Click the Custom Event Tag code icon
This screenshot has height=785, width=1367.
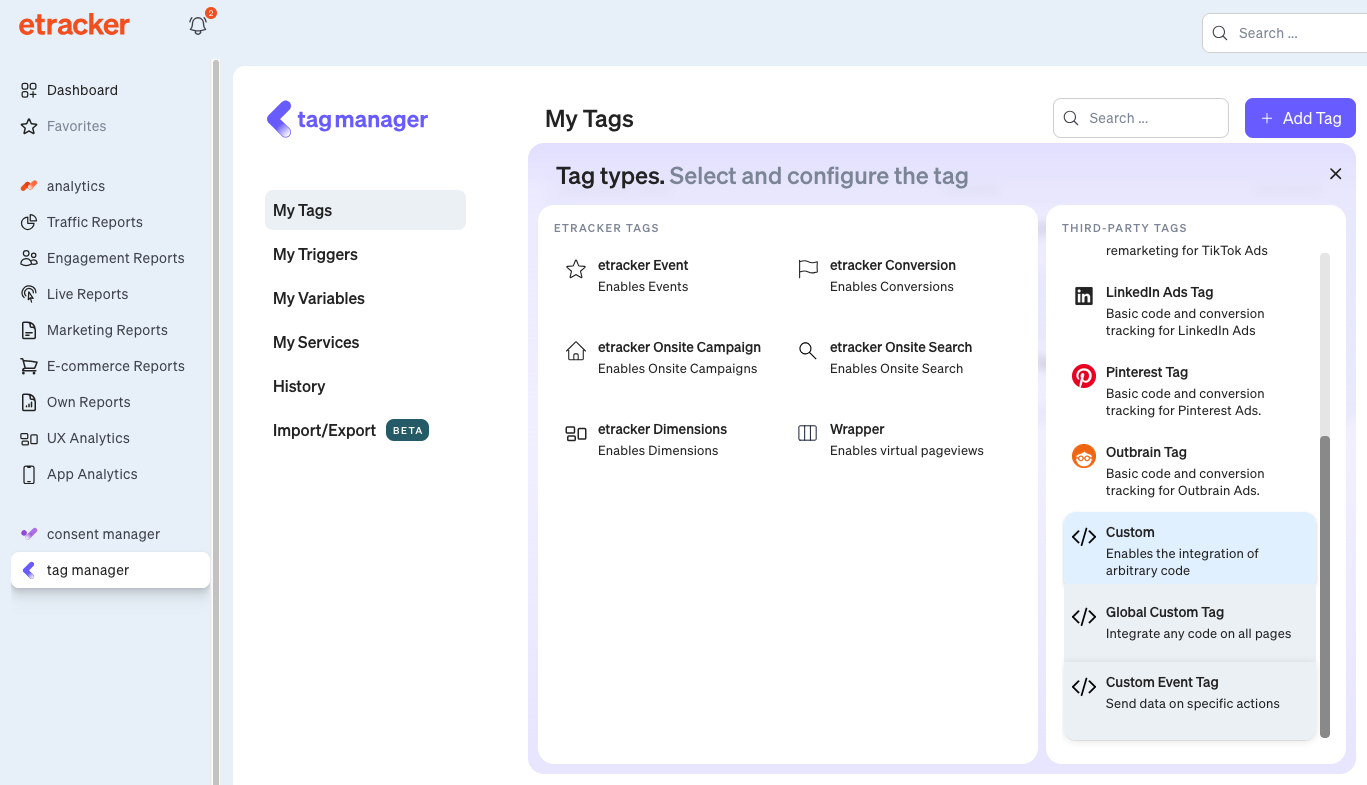point(1084,687)
